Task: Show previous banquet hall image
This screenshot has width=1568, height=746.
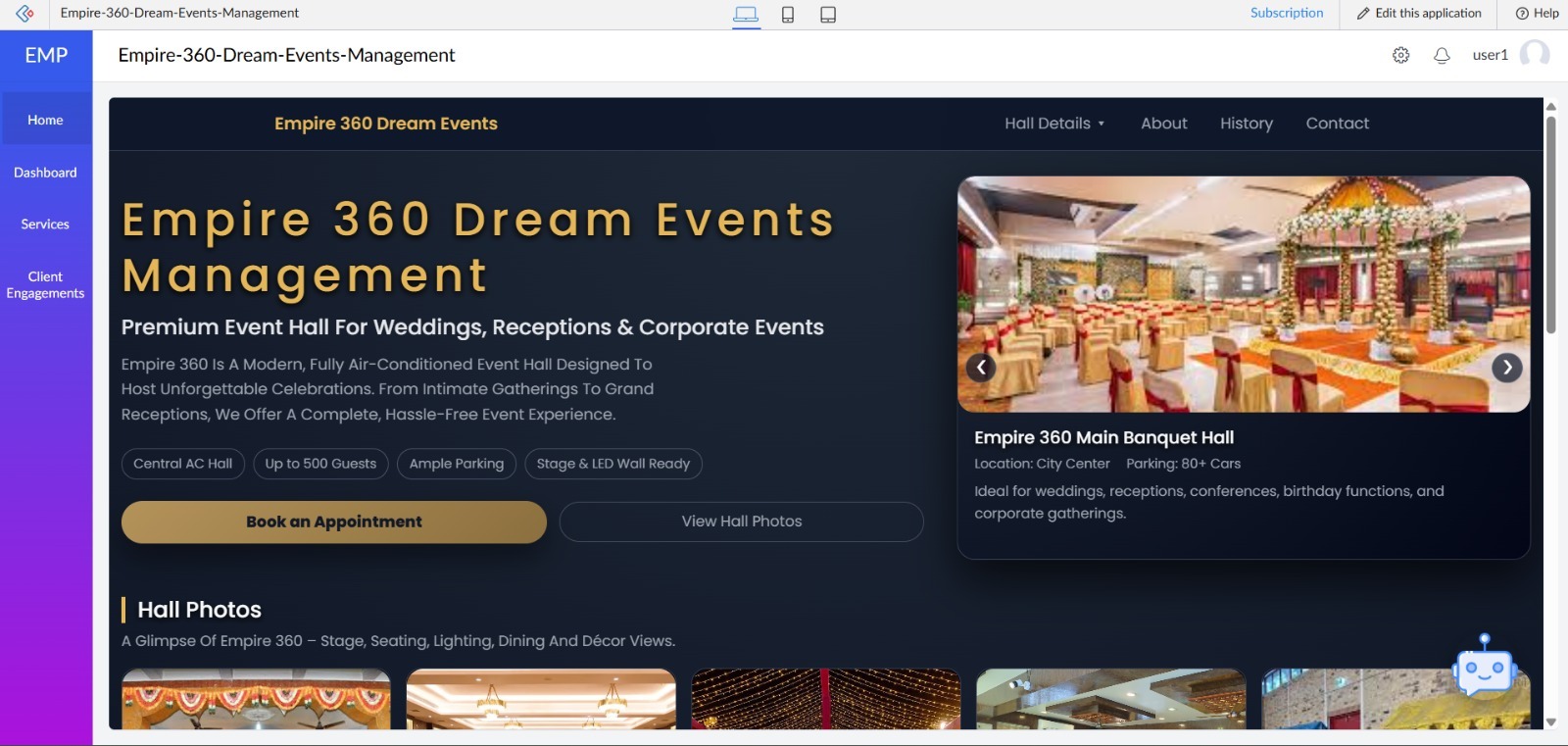Action: tap(981, 368)
